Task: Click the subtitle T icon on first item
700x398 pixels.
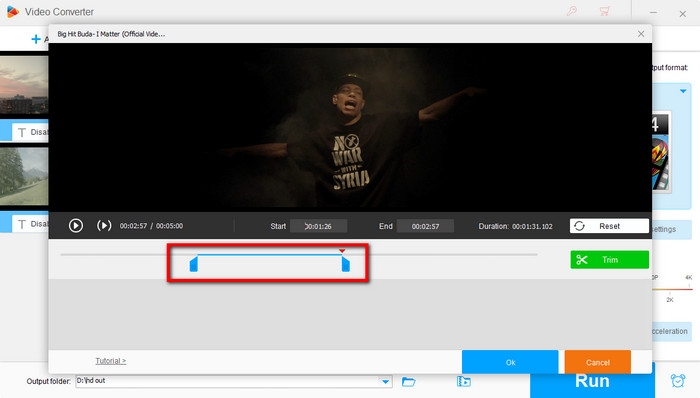Action: [x=21, y=133]
